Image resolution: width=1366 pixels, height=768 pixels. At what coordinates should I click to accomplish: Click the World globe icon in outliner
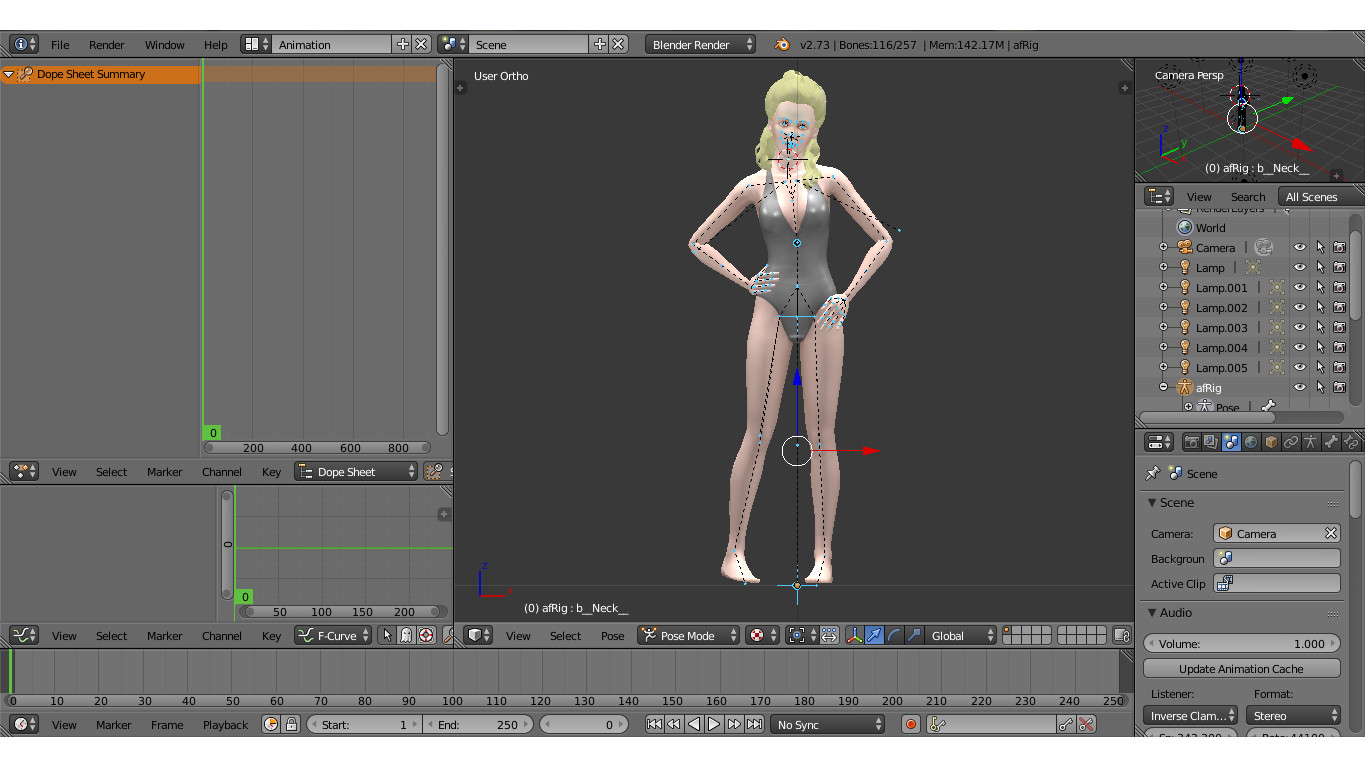point(1185,227)
